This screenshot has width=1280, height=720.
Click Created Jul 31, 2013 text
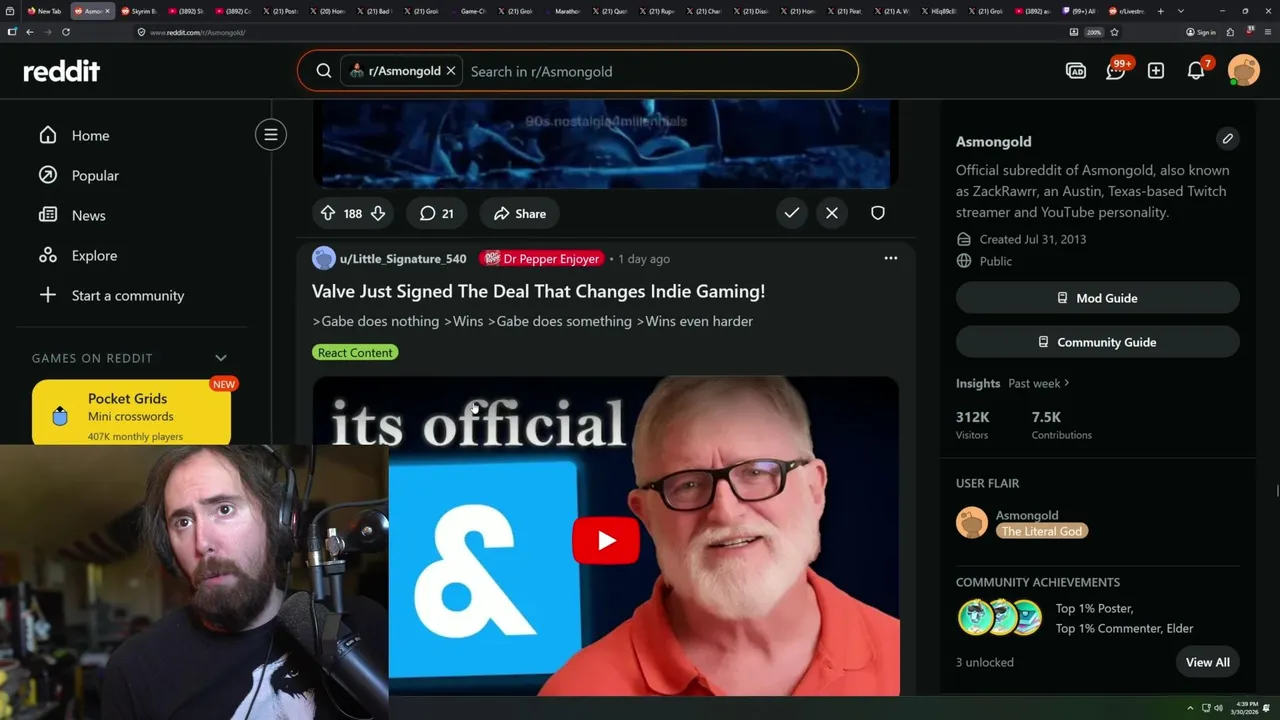(x=1032, y=239)
